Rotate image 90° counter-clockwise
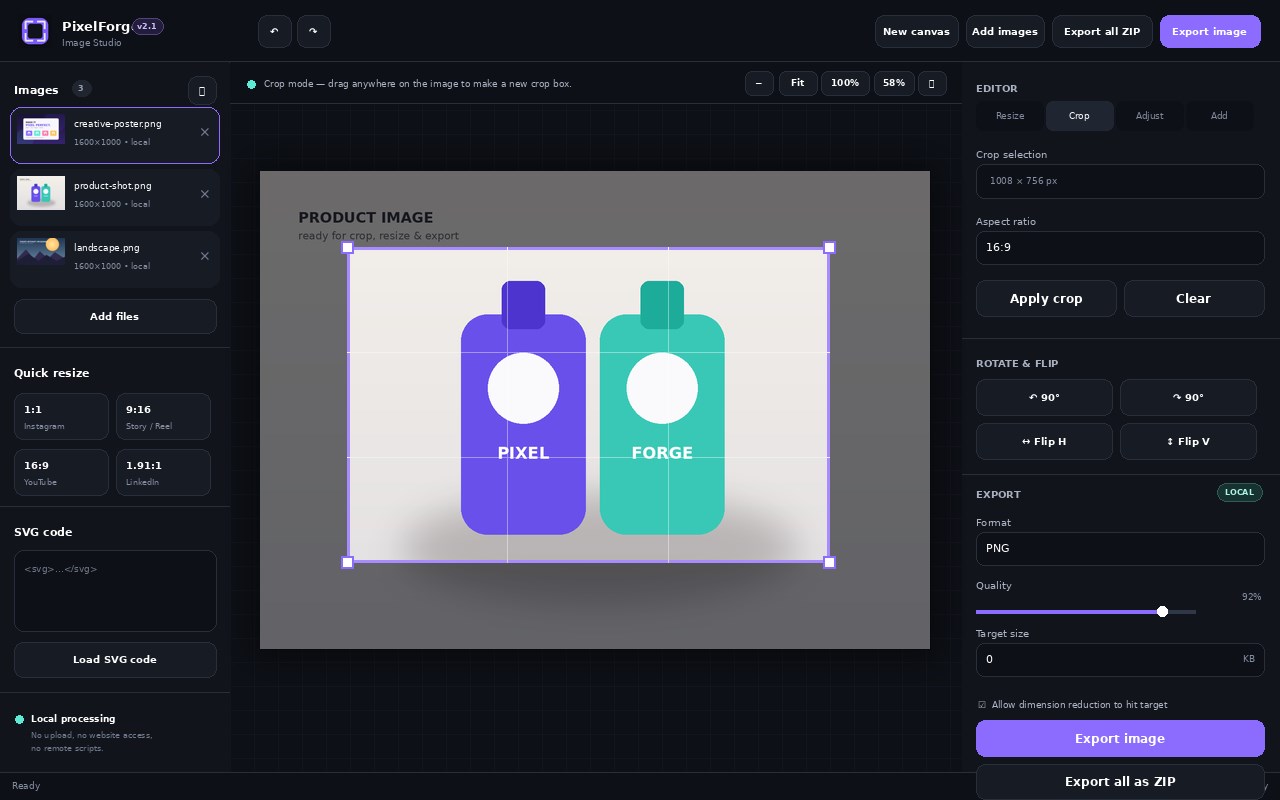The height and width of the screenshot is (800, 1280). [x=1044, y=397]
